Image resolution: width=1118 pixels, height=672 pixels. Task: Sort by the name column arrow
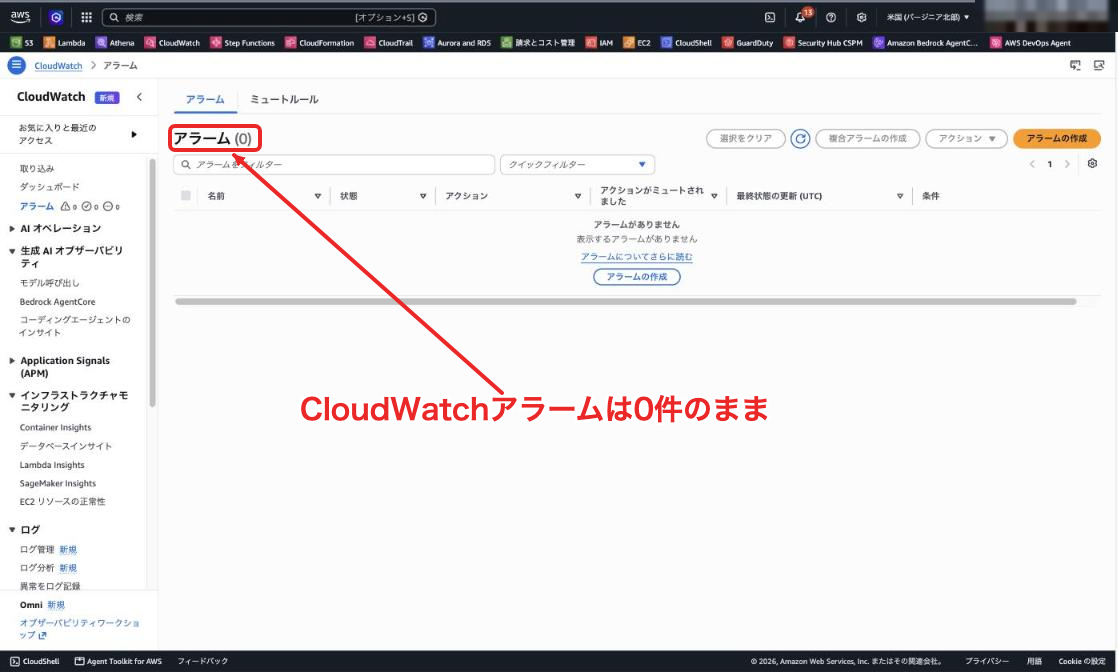[x=317, y=195]
